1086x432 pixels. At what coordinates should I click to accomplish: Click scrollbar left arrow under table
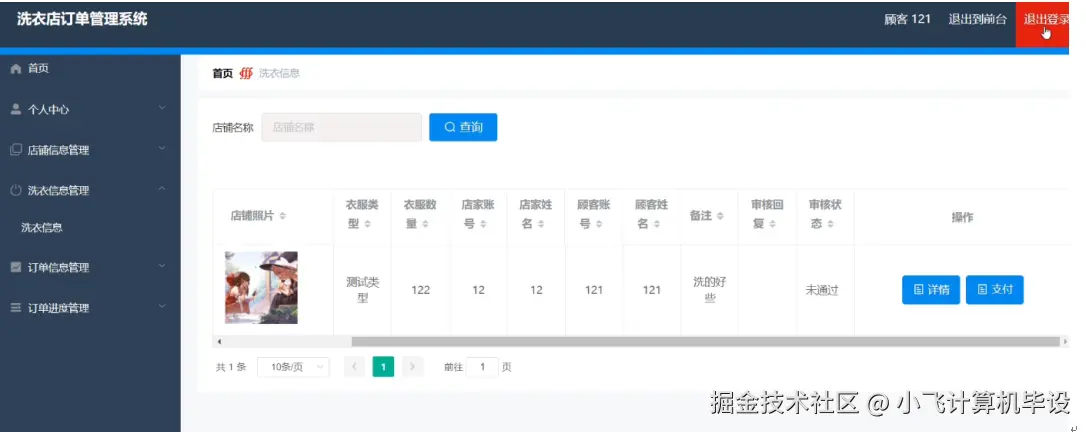pos(219,341)
